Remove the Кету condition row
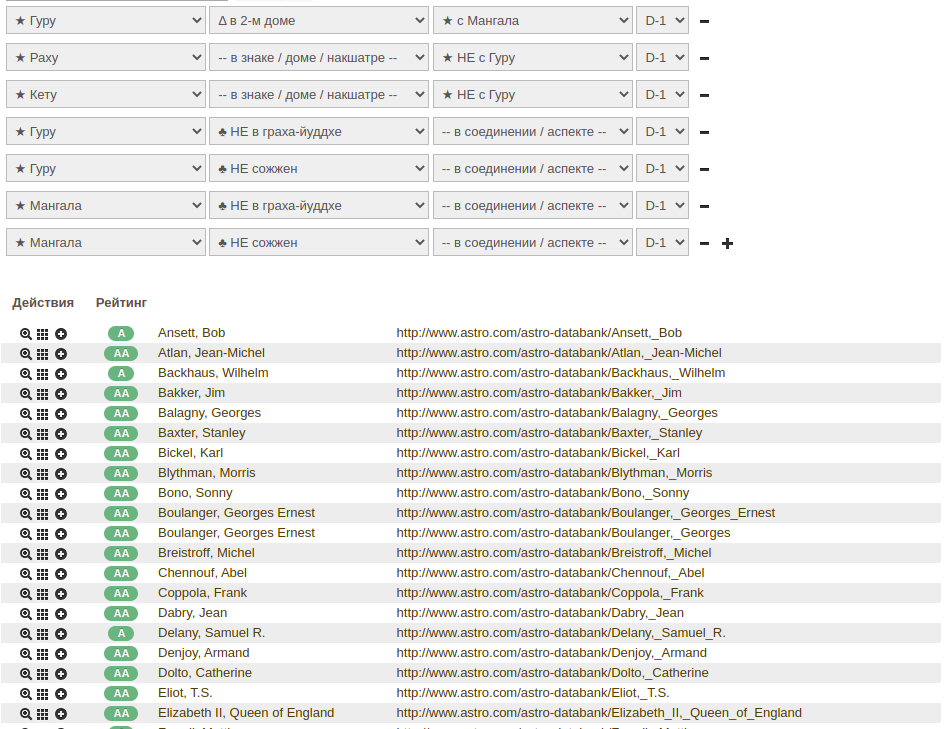The height and width of the screenshot is (729, 950). pos(704,95)
